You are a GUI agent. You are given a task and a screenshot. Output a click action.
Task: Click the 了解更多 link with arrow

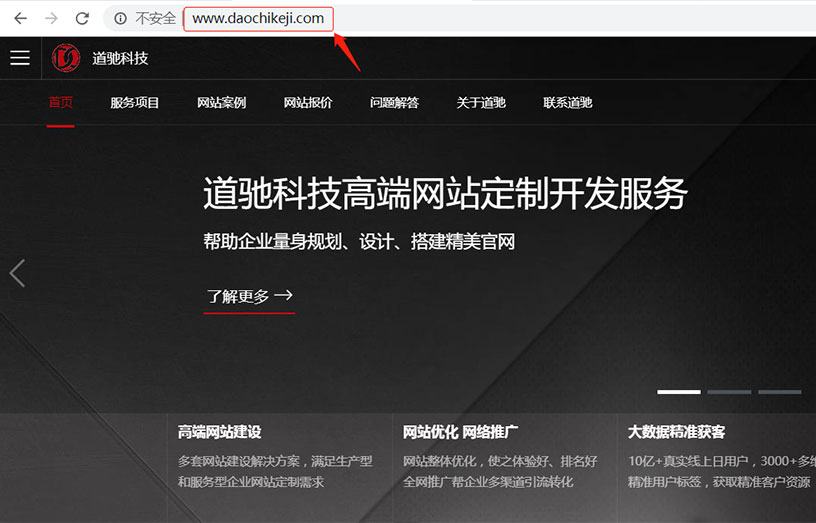pyautogui.click(x=250, y=297)
